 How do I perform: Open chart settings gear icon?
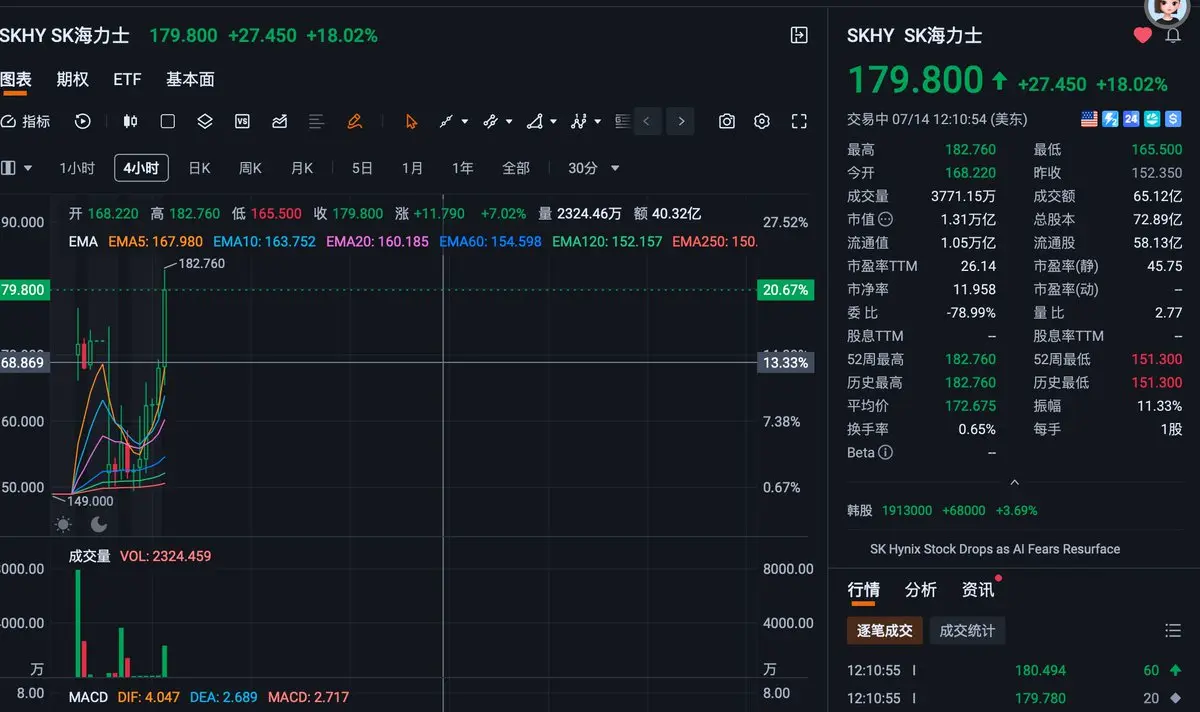(x=762, y=121)
